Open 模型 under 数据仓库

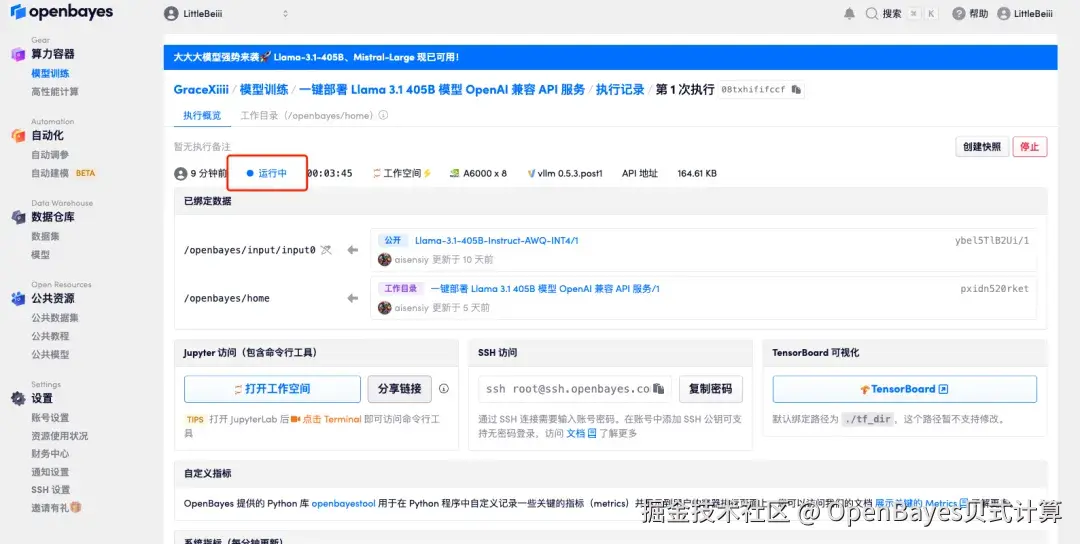click(41, 255)
